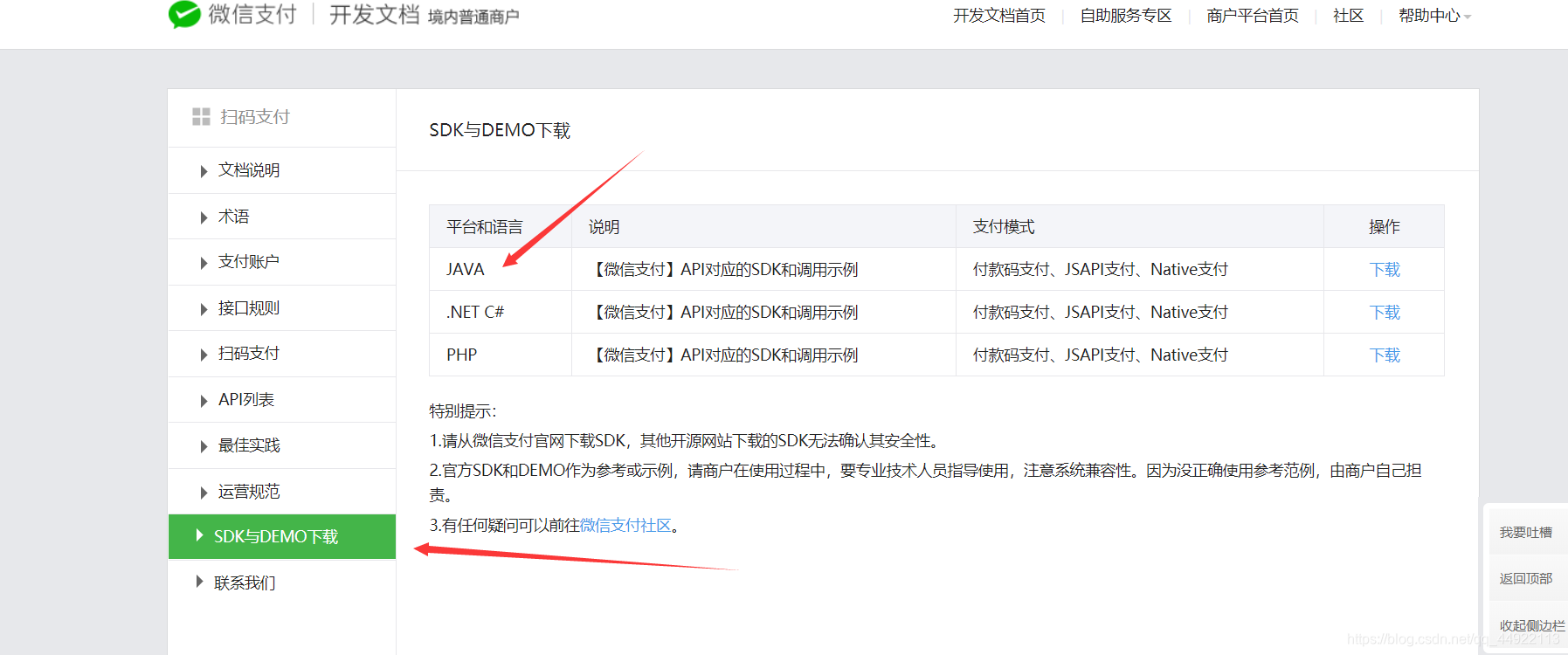Expand the 接口规则 triangle arrow
This screenshot has height=655, width=1568.
pos(204,309)
